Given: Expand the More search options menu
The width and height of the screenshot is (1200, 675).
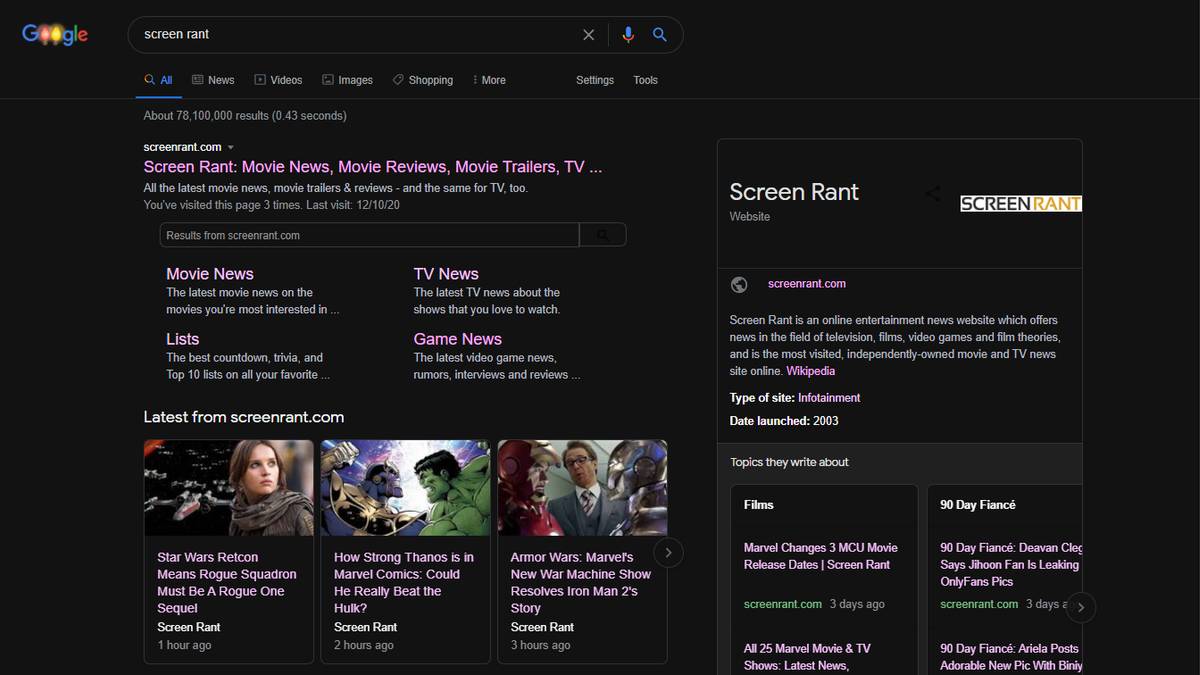Looking at the screenshot, I should 489,80.
